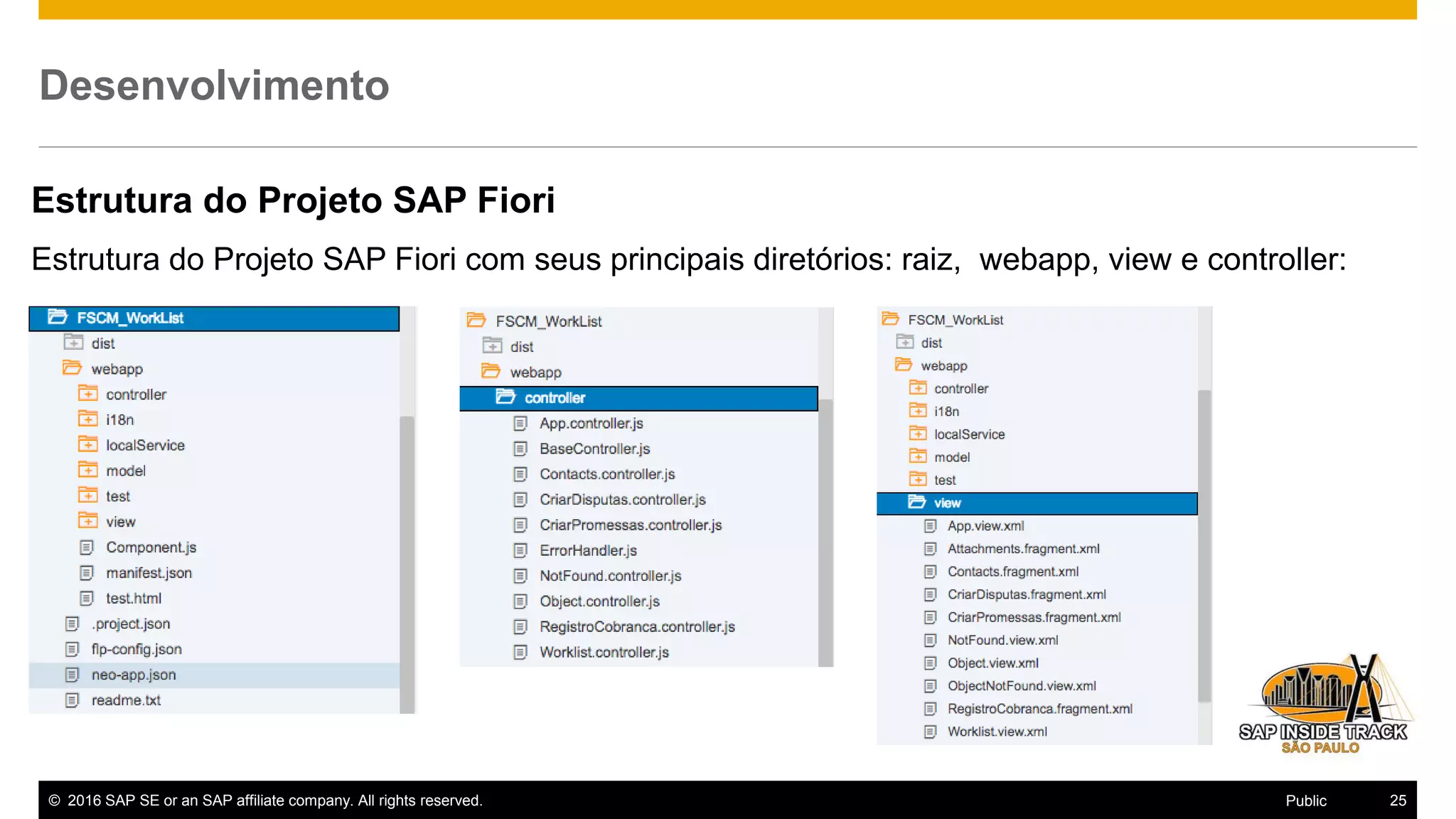Open NotFound.controller.js file icon
Image resolution: width=1456 pixels, height=819 pixels.
click(x=521, y=576)
